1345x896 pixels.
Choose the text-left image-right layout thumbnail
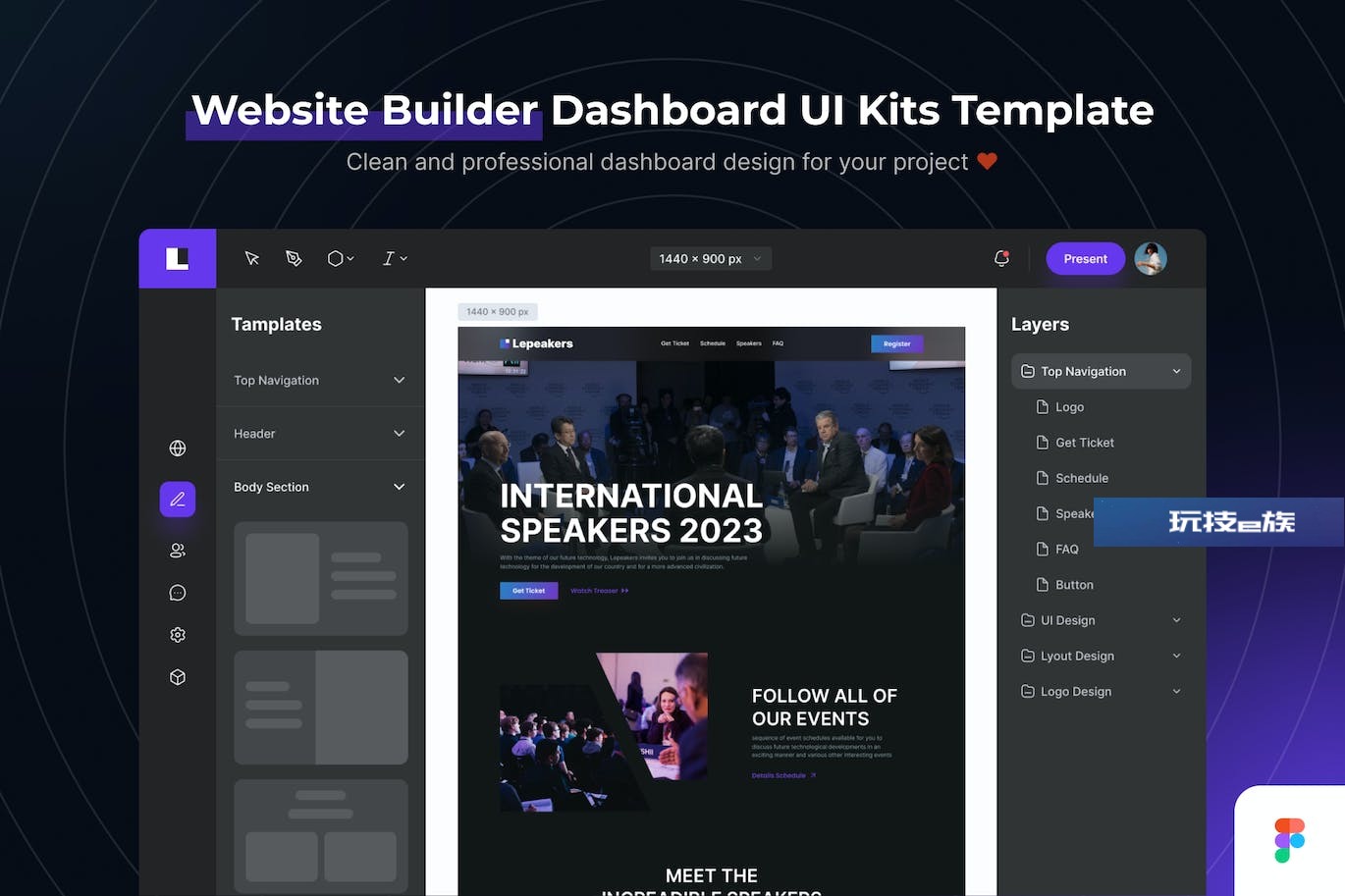point(321,707)
